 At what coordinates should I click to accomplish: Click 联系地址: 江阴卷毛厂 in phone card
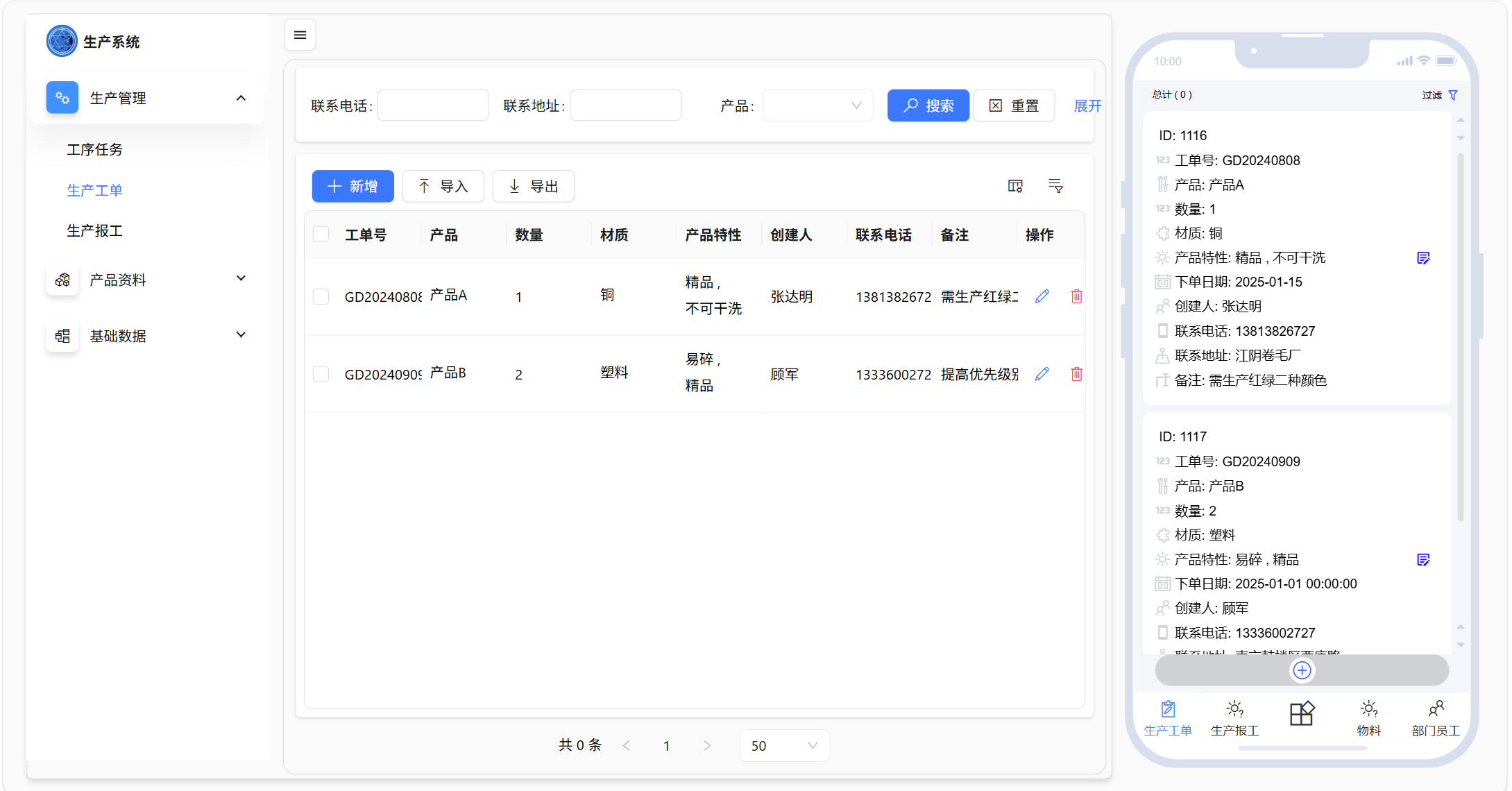(1237, 356)
